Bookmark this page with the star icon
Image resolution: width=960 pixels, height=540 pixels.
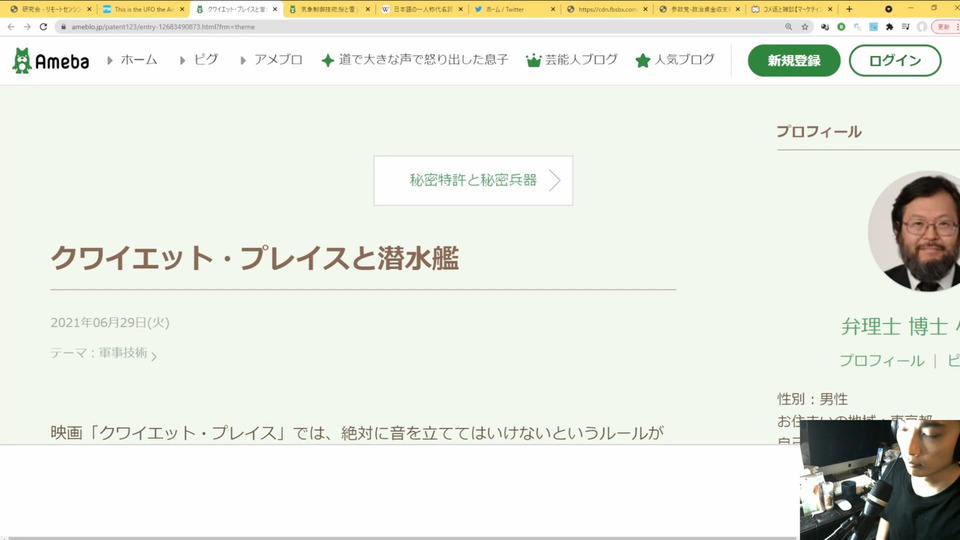[x=805, y=27]
